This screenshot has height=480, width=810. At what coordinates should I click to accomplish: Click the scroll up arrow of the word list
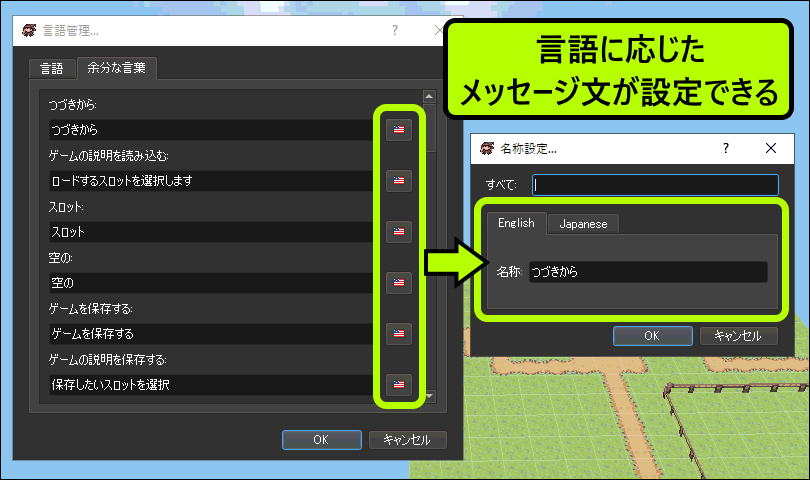429,98
